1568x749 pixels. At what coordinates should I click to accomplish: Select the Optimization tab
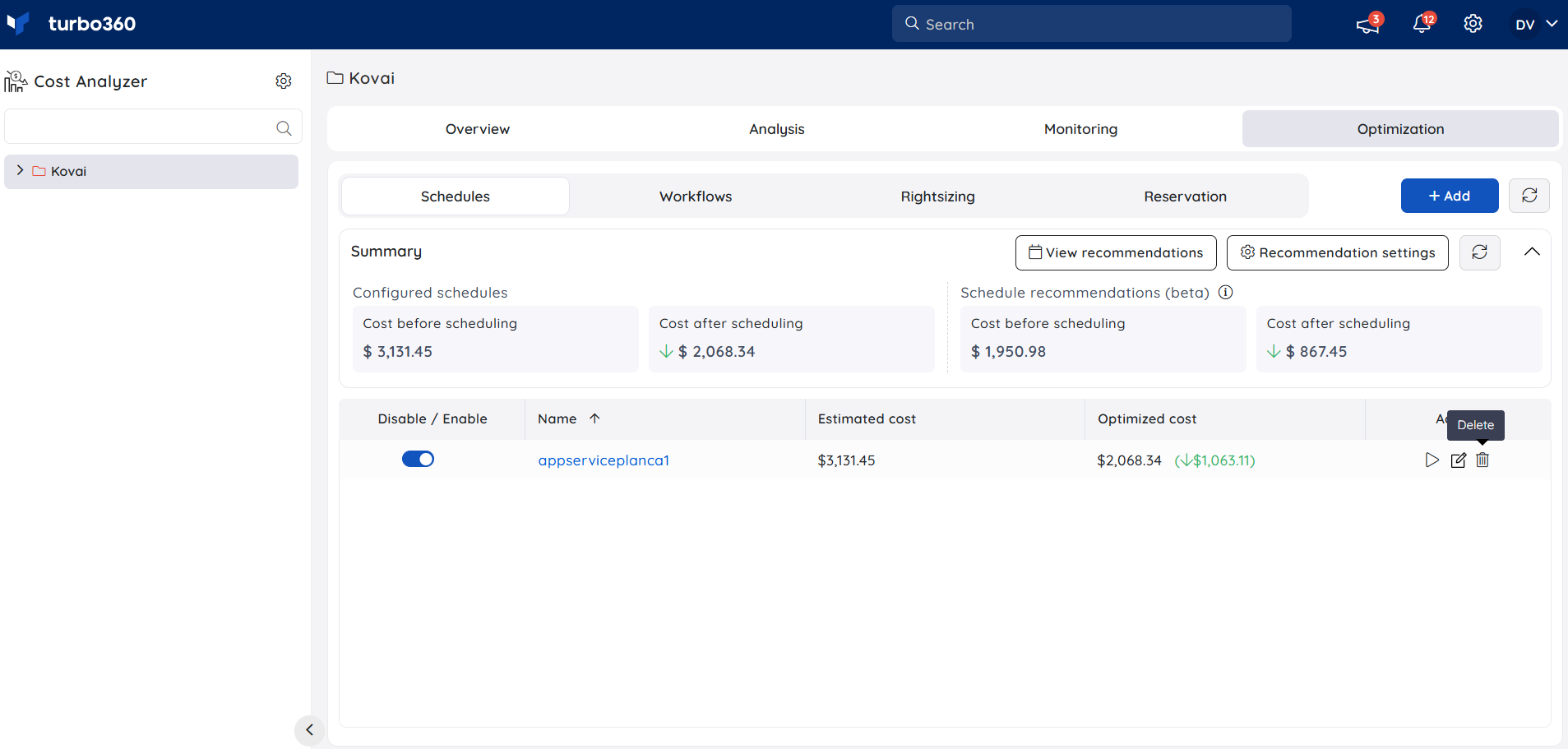click(x=1400, y=129)
